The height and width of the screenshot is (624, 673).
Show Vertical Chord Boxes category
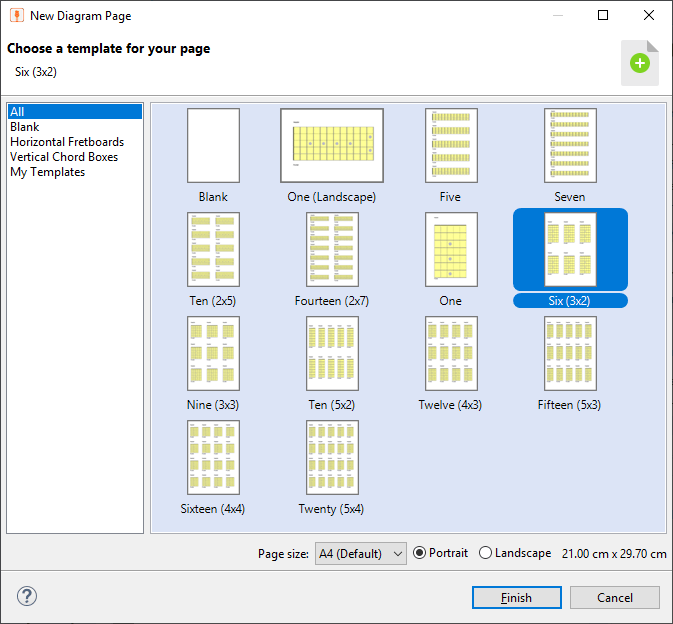click(64, 157)
